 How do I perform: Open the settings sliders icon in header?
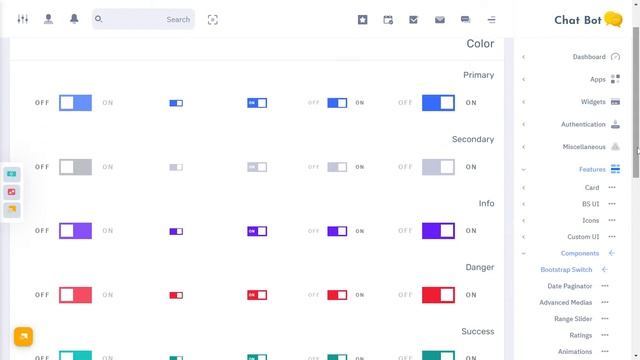pyautogui.click(x=23, y=19)
